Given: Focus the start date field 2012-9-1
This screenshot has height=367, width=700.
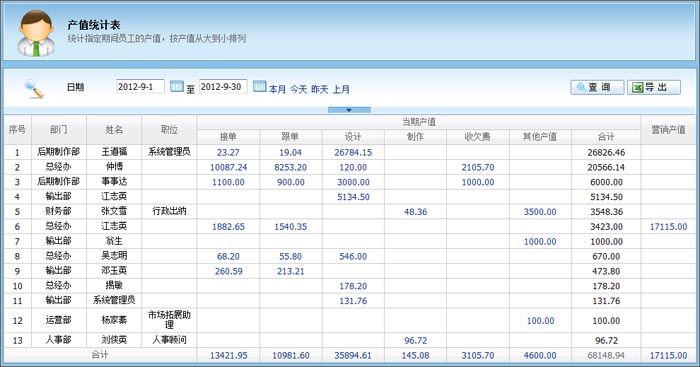Looking at the screenshot, I should tap(140, 87).
